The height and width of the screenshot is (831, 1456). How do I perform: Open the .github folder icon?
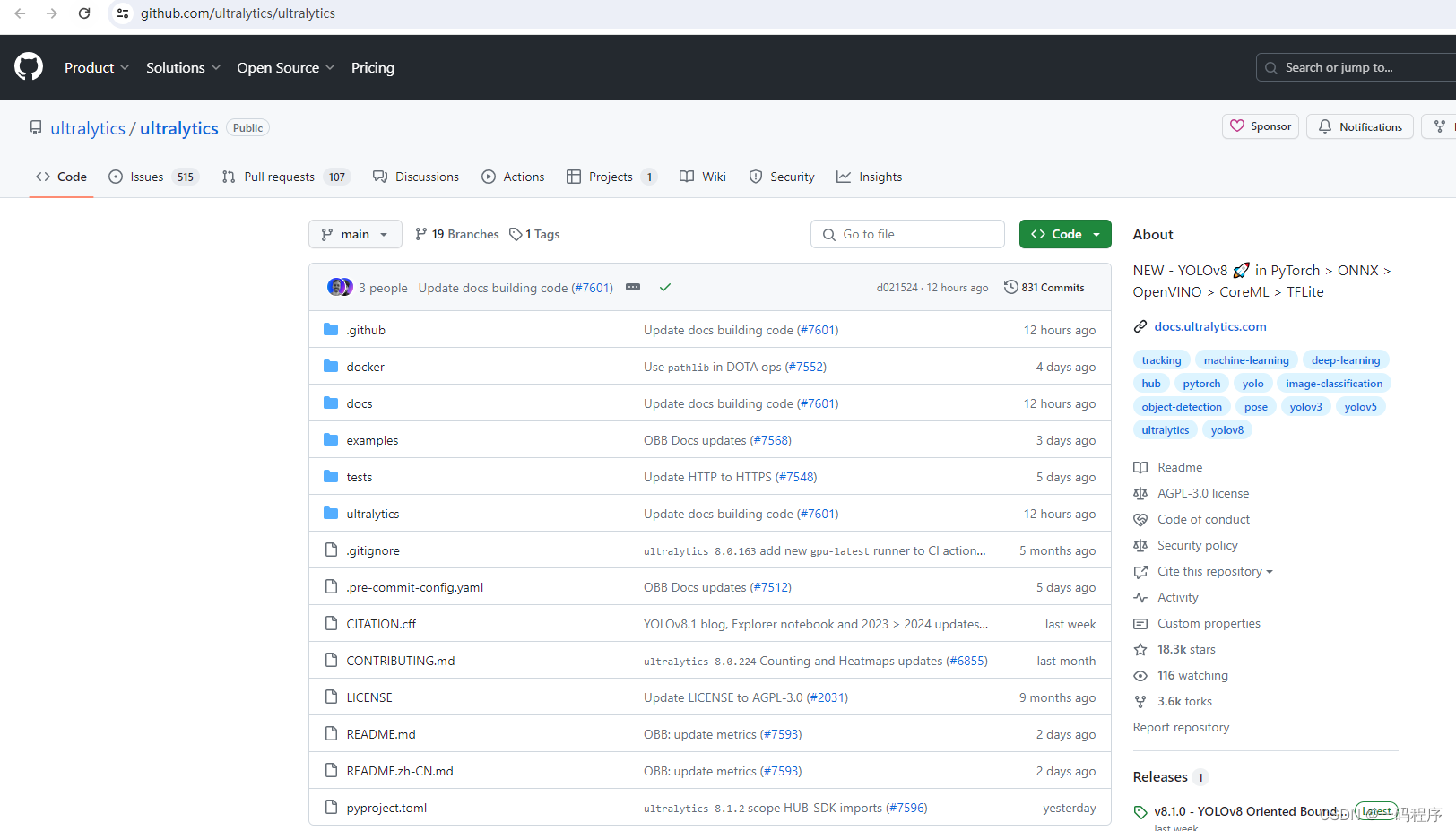pos(331,330)
